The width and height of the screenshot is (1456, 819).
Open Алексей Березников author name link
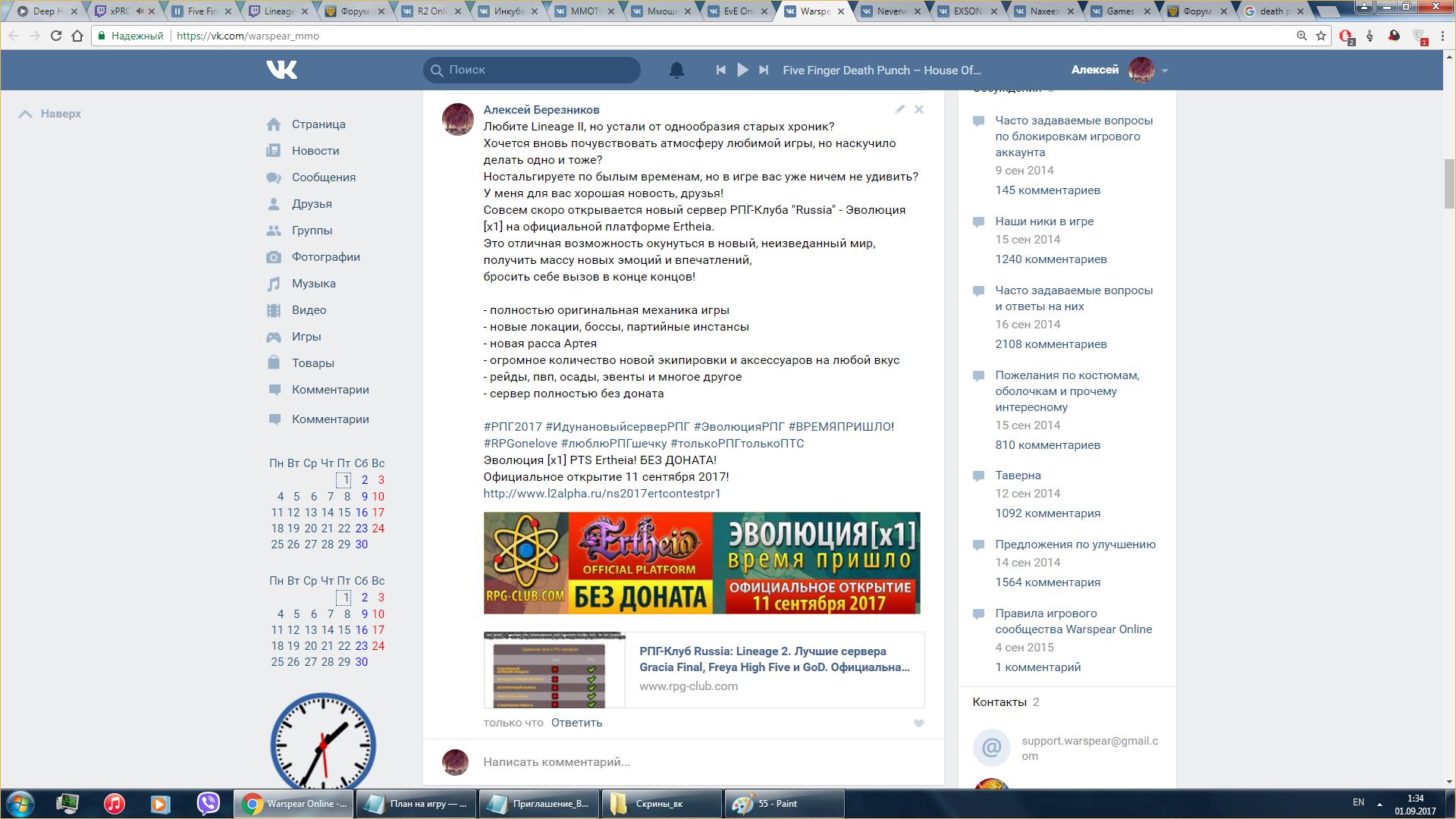(541, 110)
